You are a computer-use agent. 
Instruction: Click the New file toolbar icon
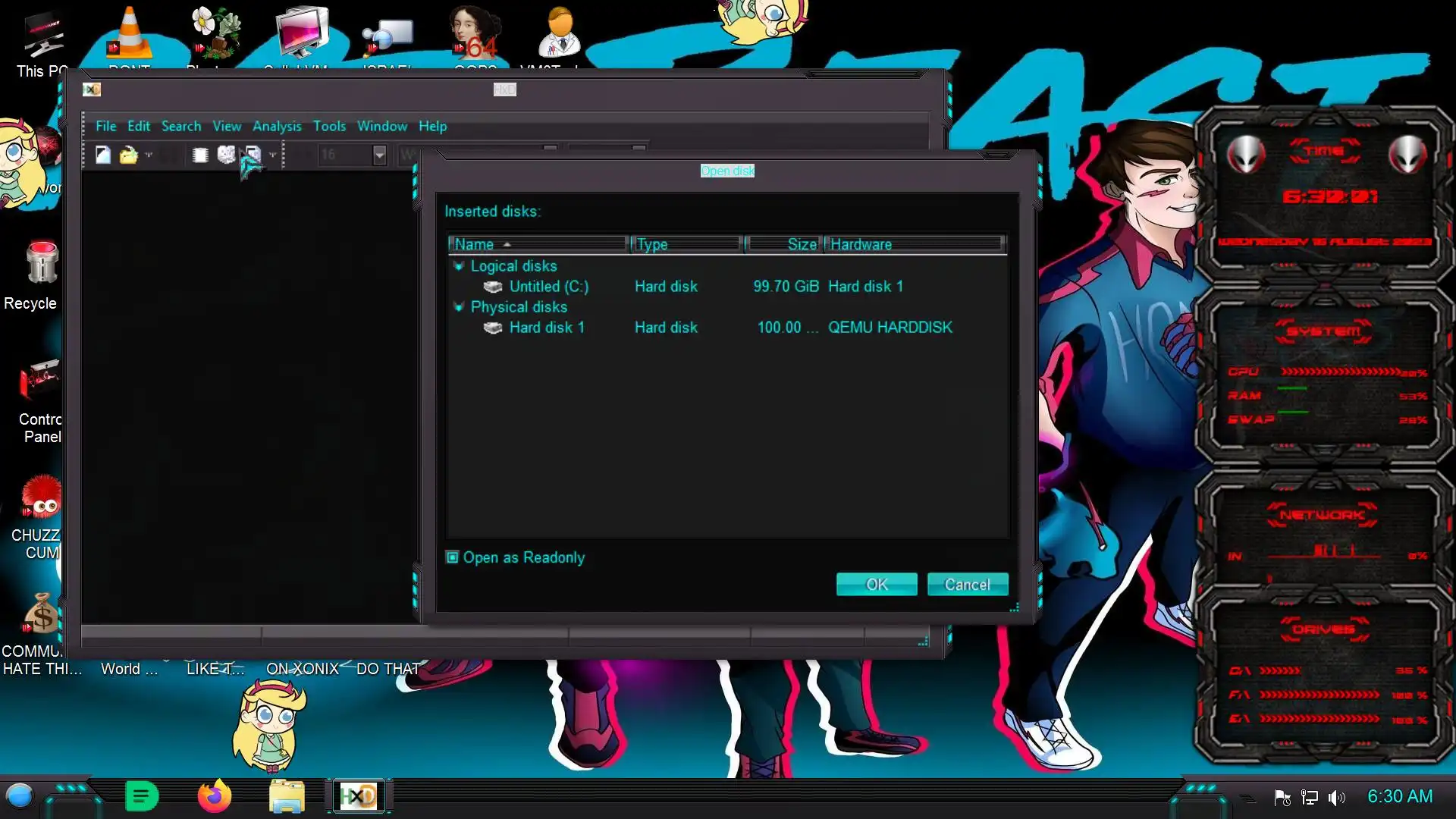(103, 155)
